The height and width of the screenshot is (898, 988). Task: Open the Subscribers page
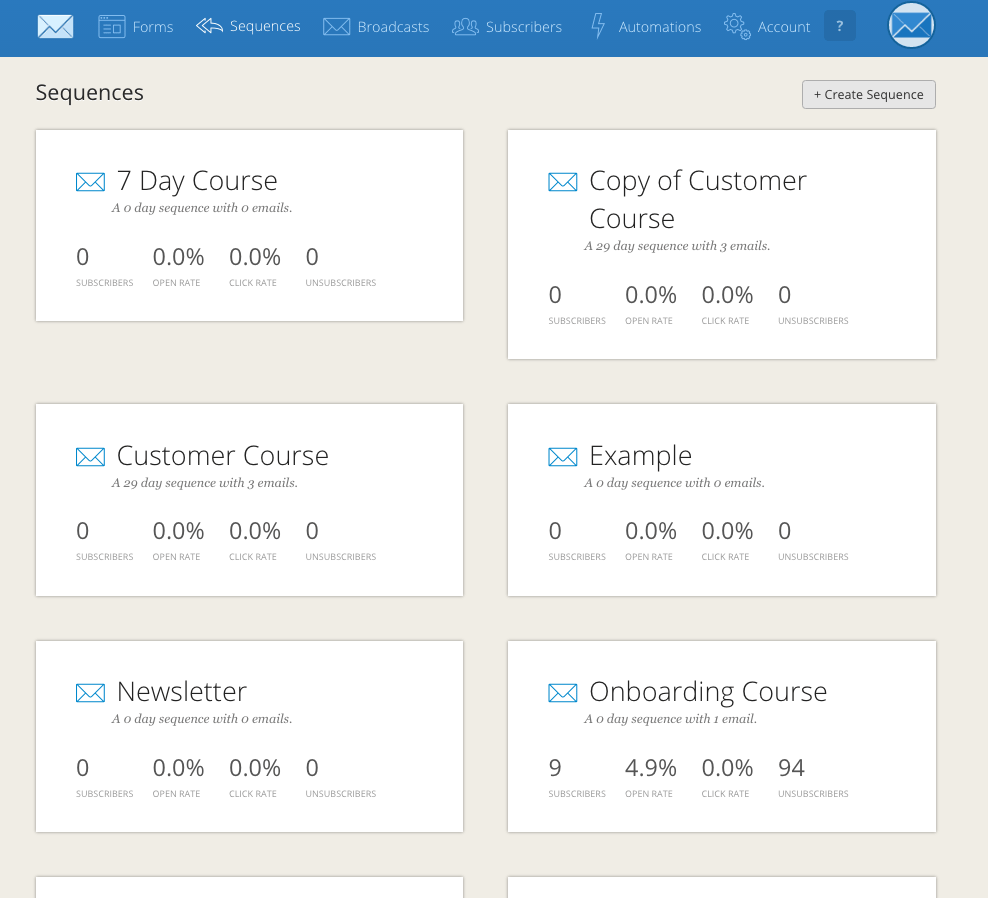(507, 27)
